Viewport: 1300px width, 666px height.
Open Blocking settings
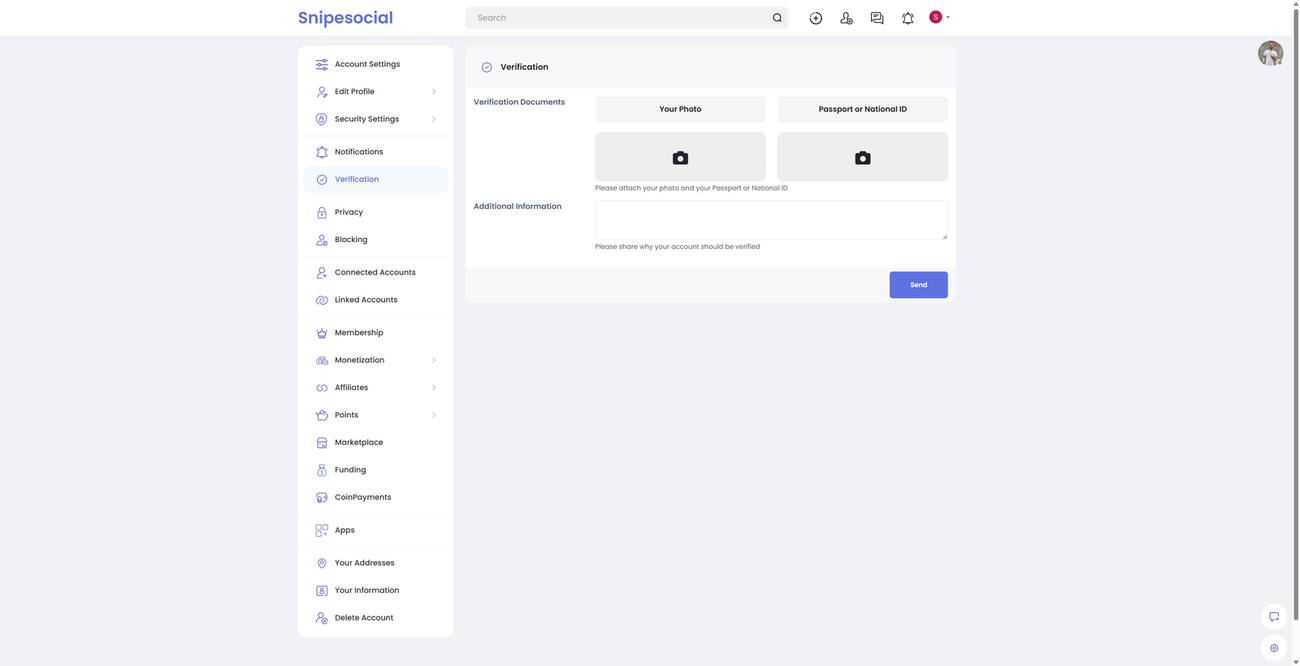376,240
